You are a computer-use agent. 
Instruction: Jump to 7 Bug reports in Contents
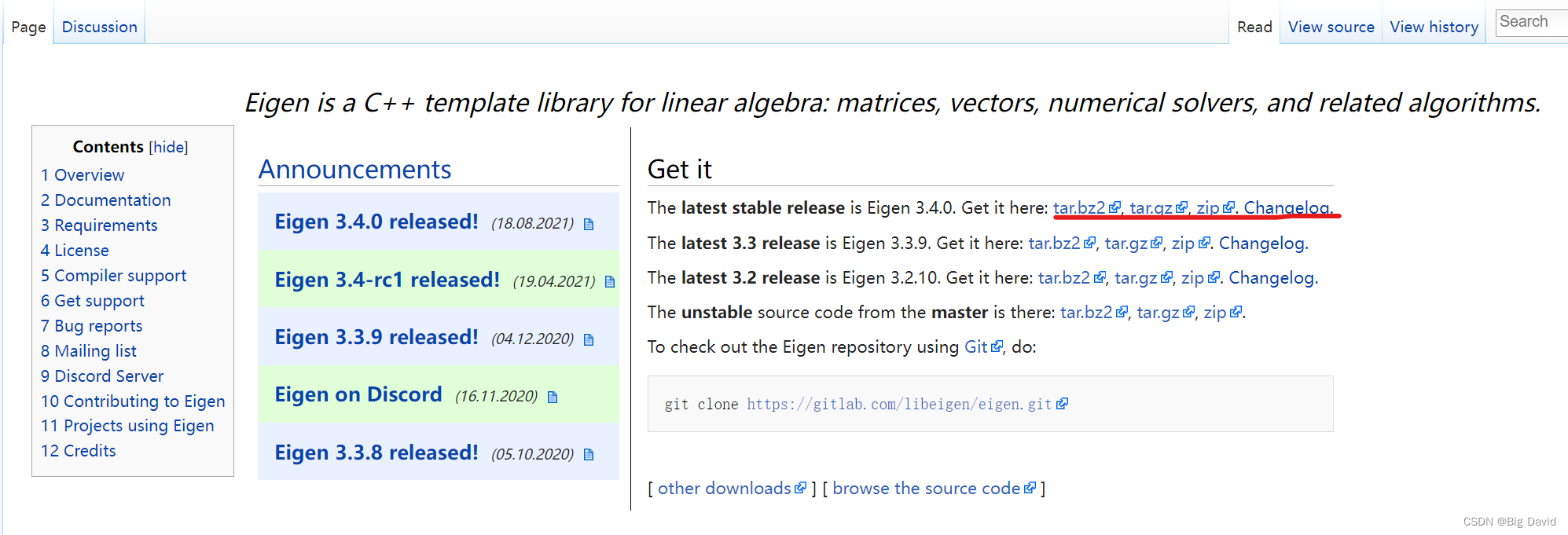[x=92, y=326]
